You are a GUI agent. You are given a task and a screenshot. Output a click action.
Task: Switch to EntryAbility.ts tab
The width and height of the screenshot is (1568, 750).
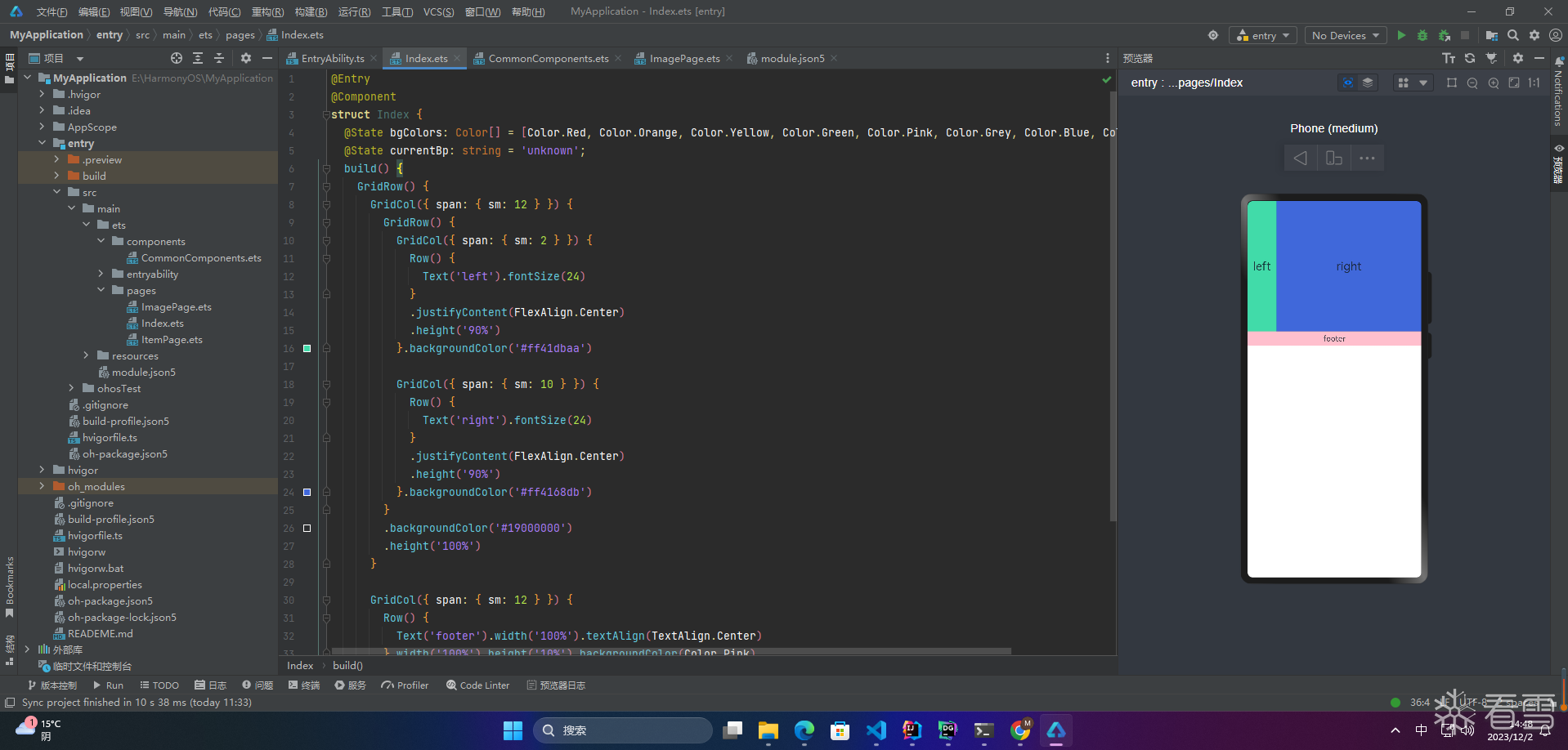[x=333, y=58]
